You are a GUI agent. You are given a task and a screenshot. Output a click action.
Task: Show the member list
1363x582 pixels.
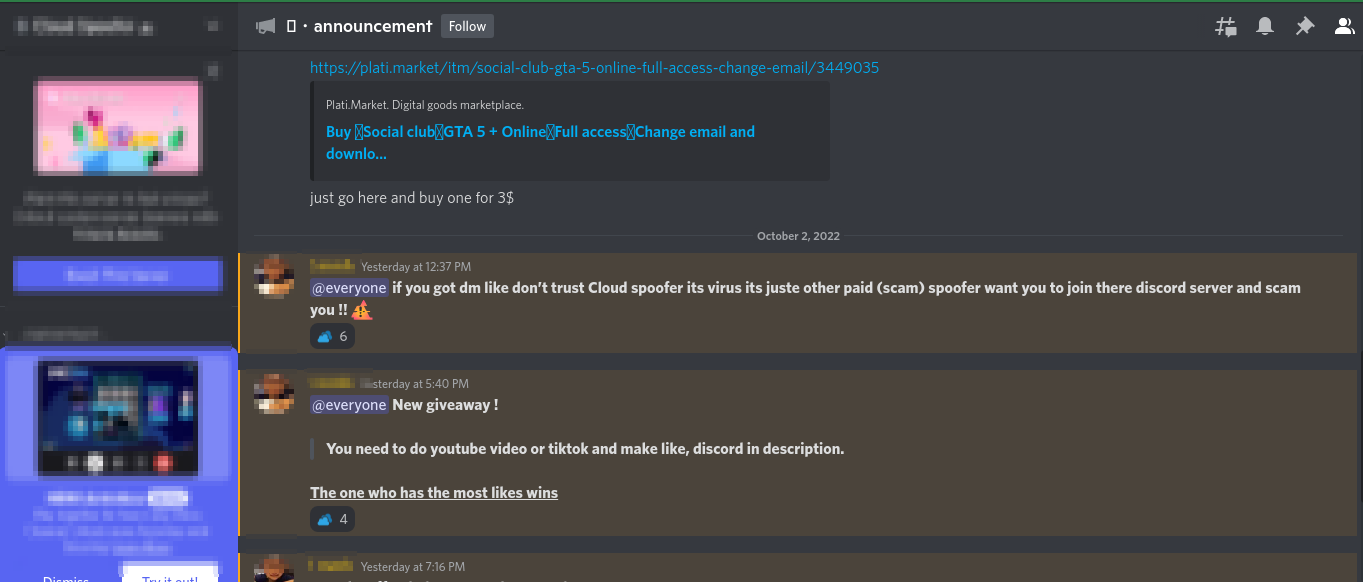1344,26
